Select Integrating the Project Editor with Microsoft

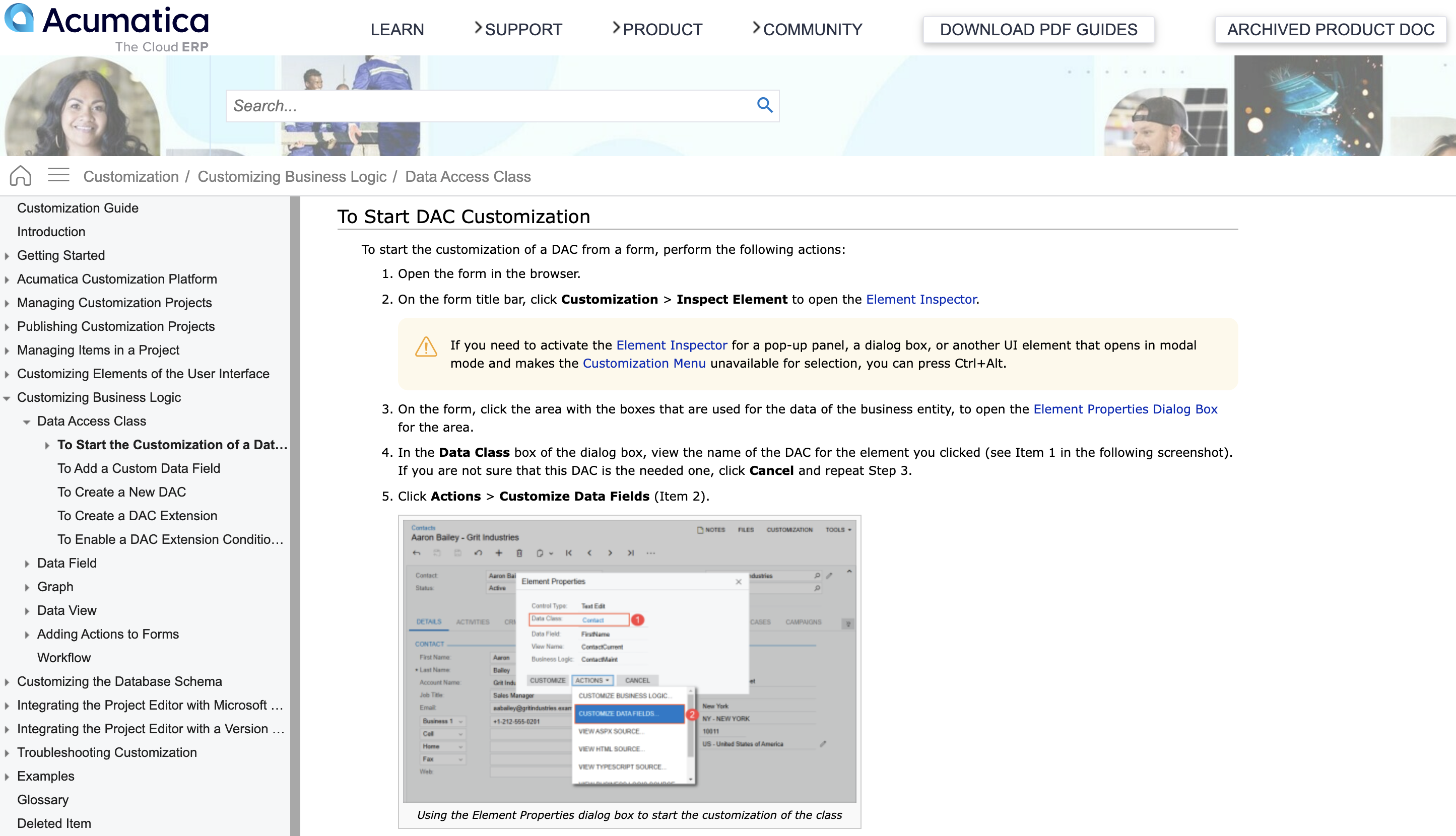point(151,705)
